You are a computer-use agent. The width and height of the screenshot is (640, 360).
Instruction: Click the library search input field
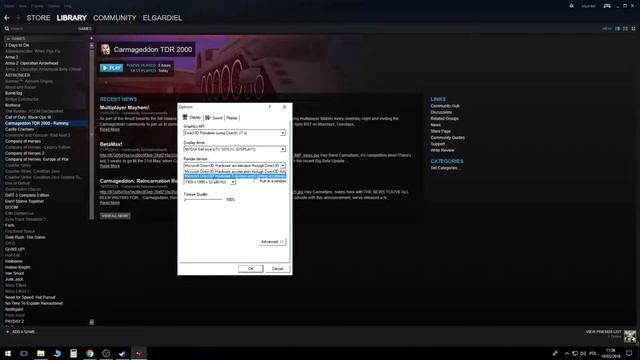tap(43, 29)
